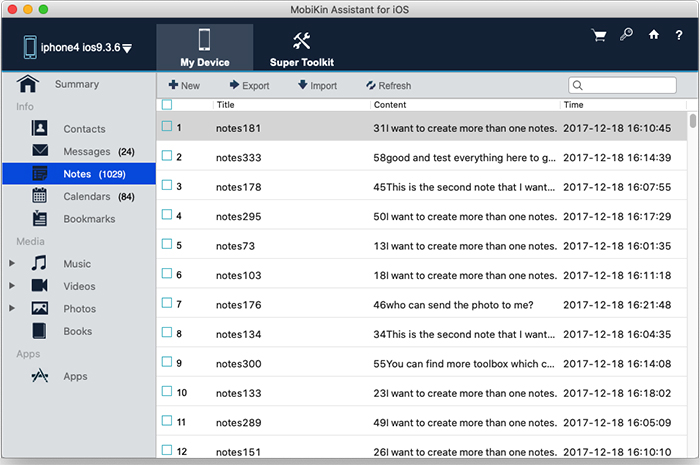This screenshot has width=700, height=465.
Task: Click the Export button label
Action: click(x=255, y=86)
